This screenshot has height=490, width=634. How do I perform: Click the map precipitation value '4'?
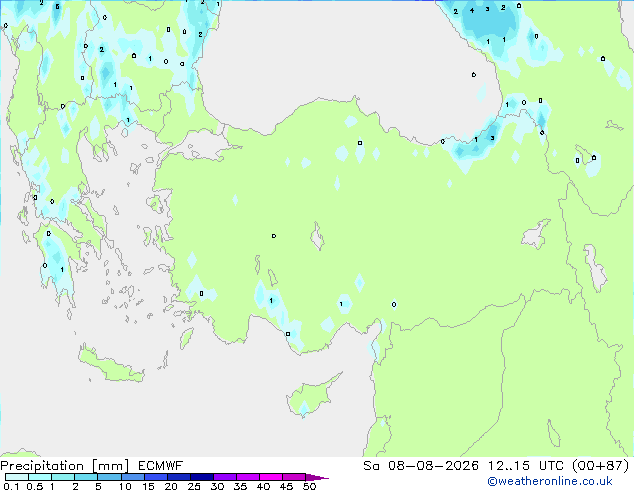pyautogui.click(x=472, y=11)
